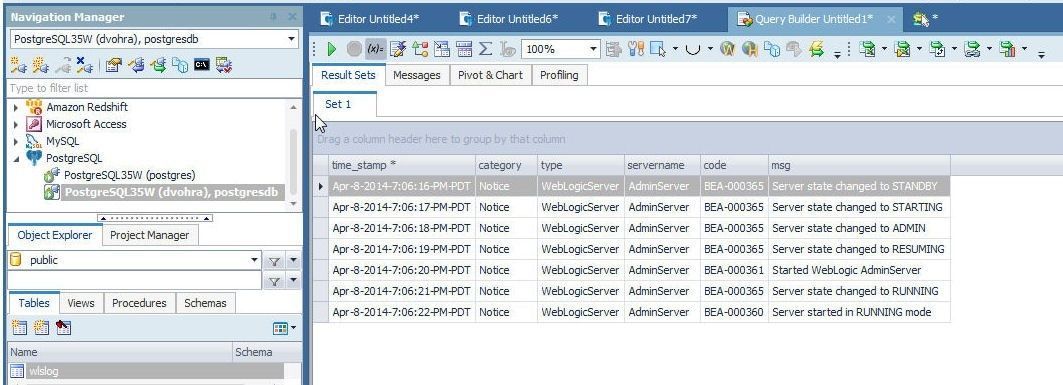Expand the MySQL tree node
This screenshot has height=385, width=1063.
[x=16, y=141]
